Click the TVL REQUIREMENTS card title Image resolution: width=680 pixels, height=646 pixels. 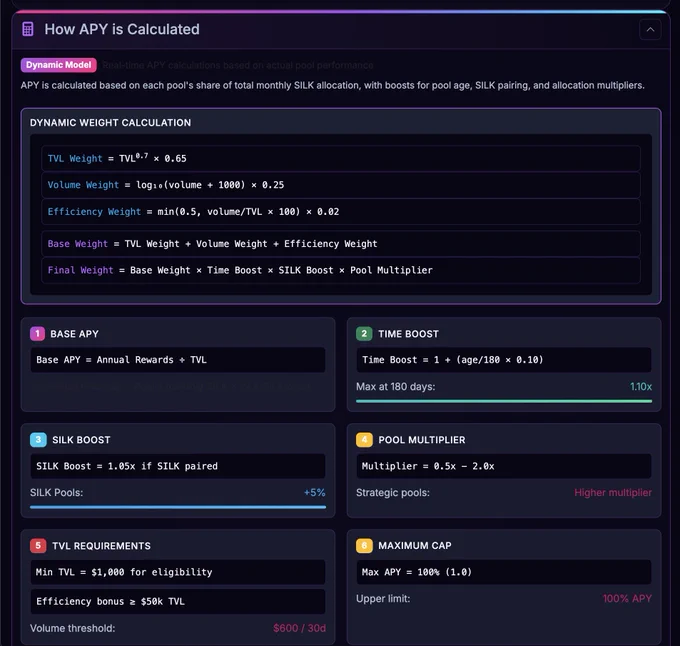101,546
